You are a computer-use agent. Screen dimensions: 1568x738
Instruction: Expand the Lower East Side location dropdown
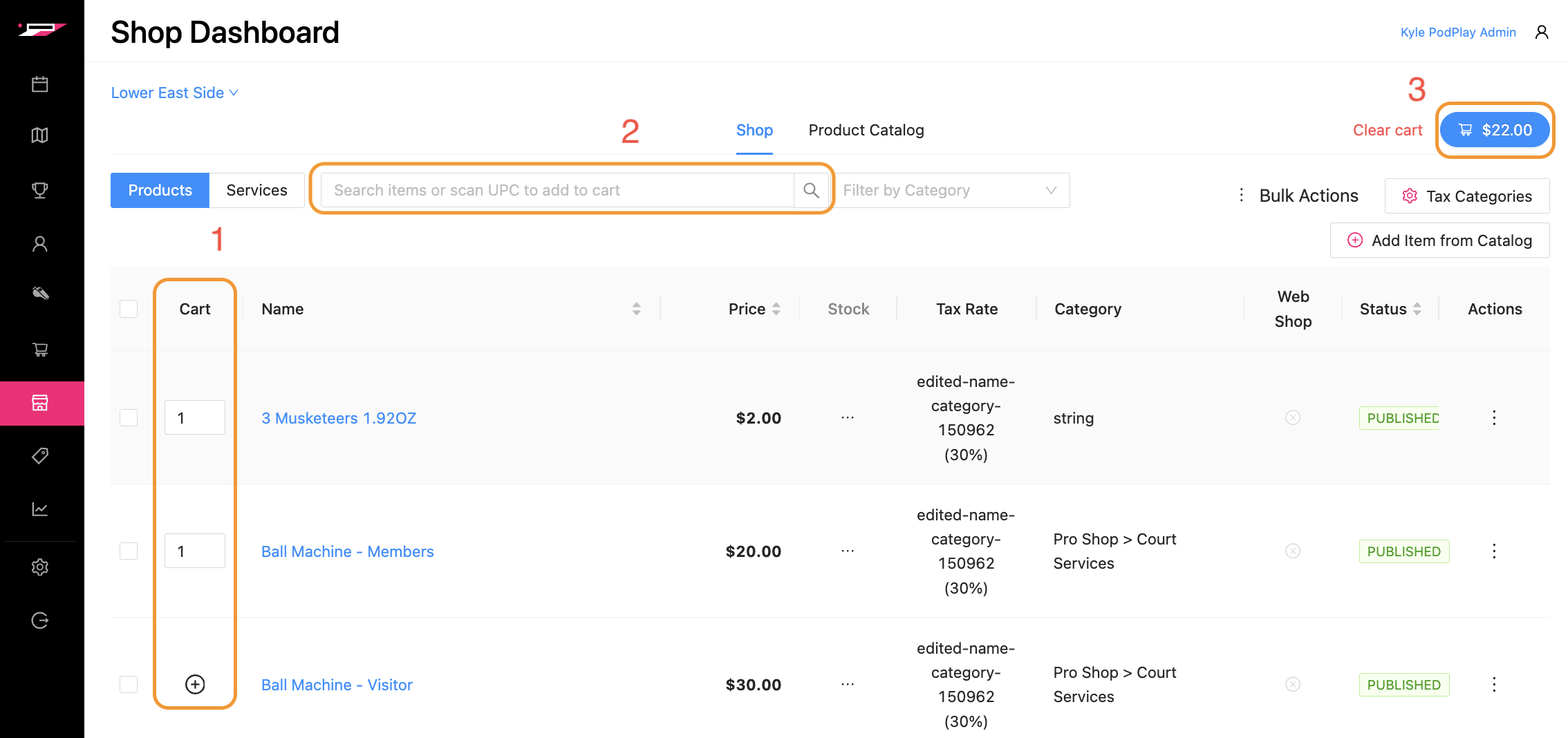[174, 93]
